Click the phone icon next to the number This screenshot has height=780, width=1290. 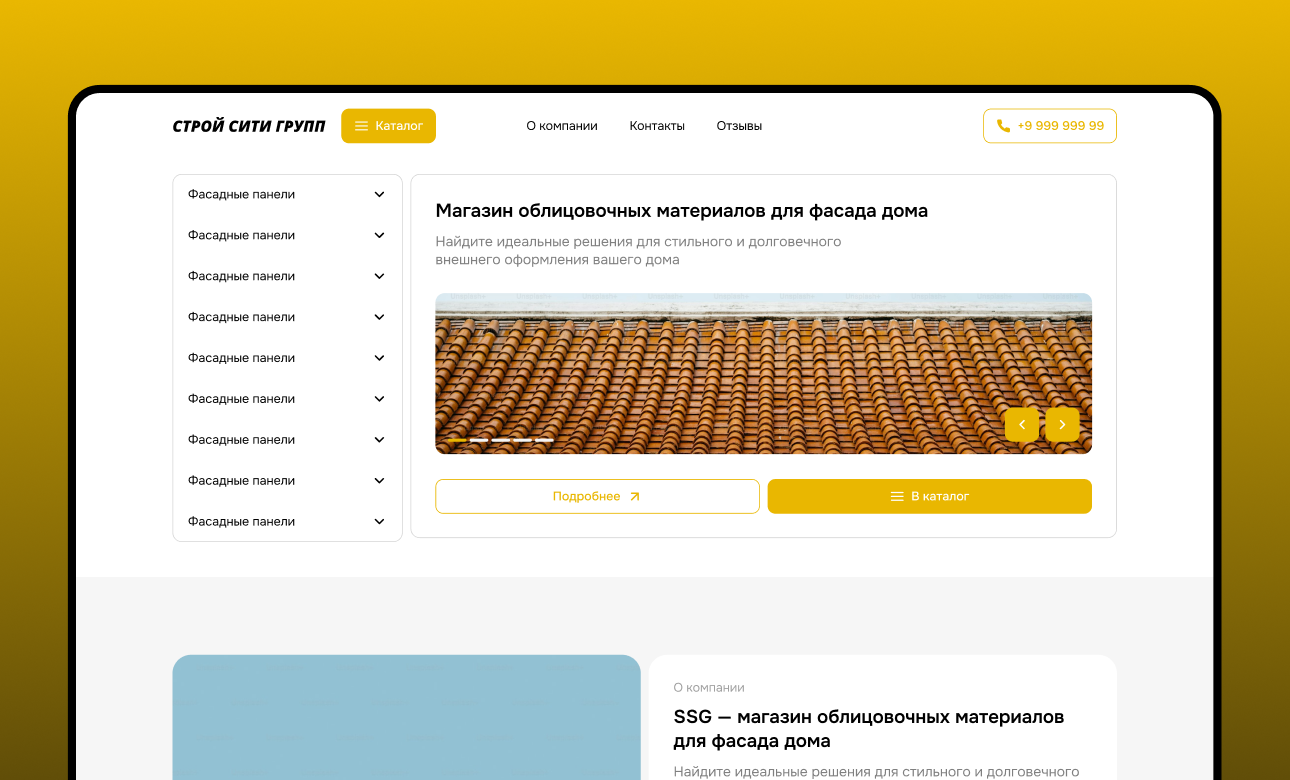pyautogui.click(x=1003, y=125)
